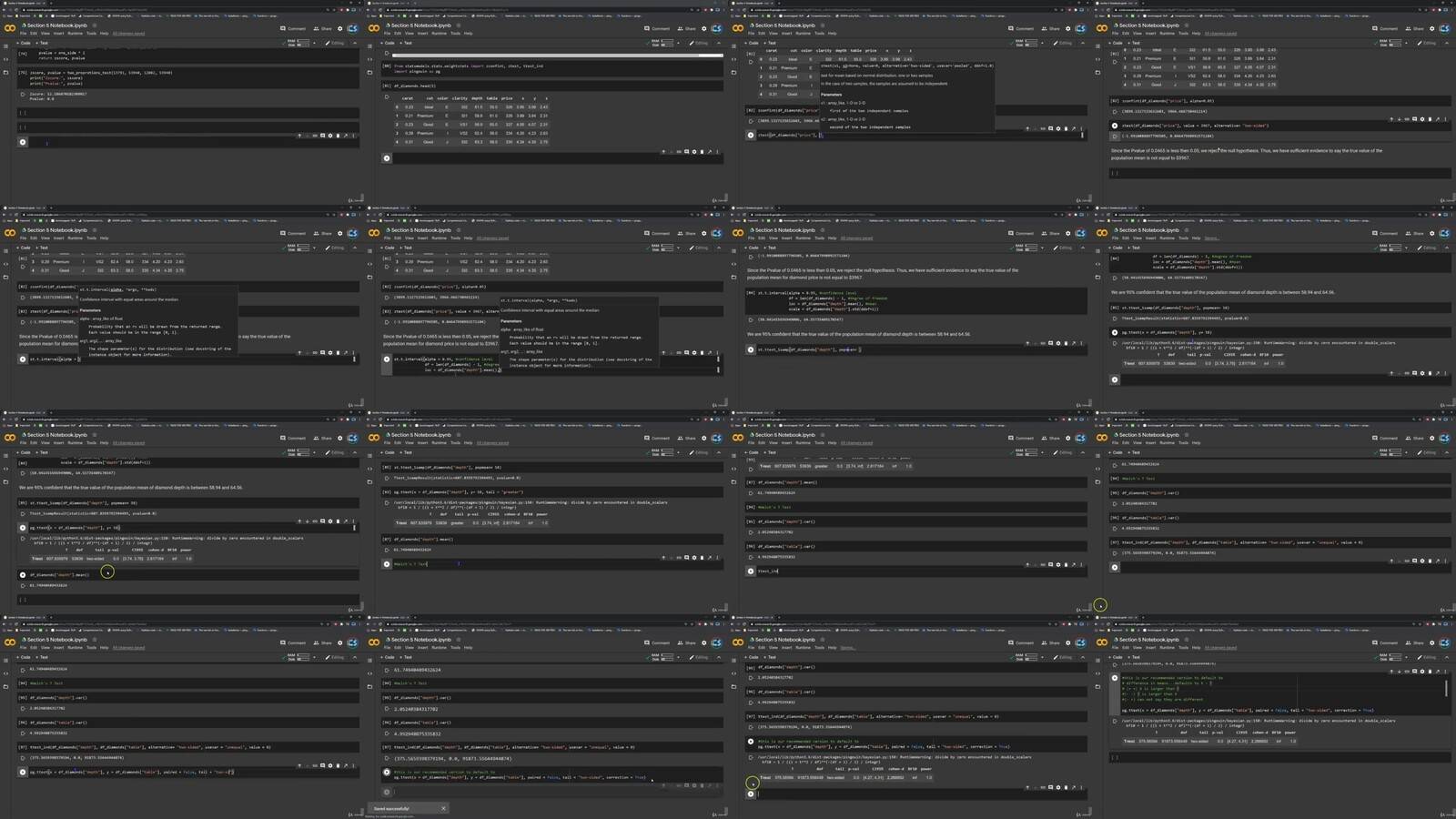Open settings gear in the top-left frame header
Viewport: 1456px width, 819px height.
coord(340,28)
